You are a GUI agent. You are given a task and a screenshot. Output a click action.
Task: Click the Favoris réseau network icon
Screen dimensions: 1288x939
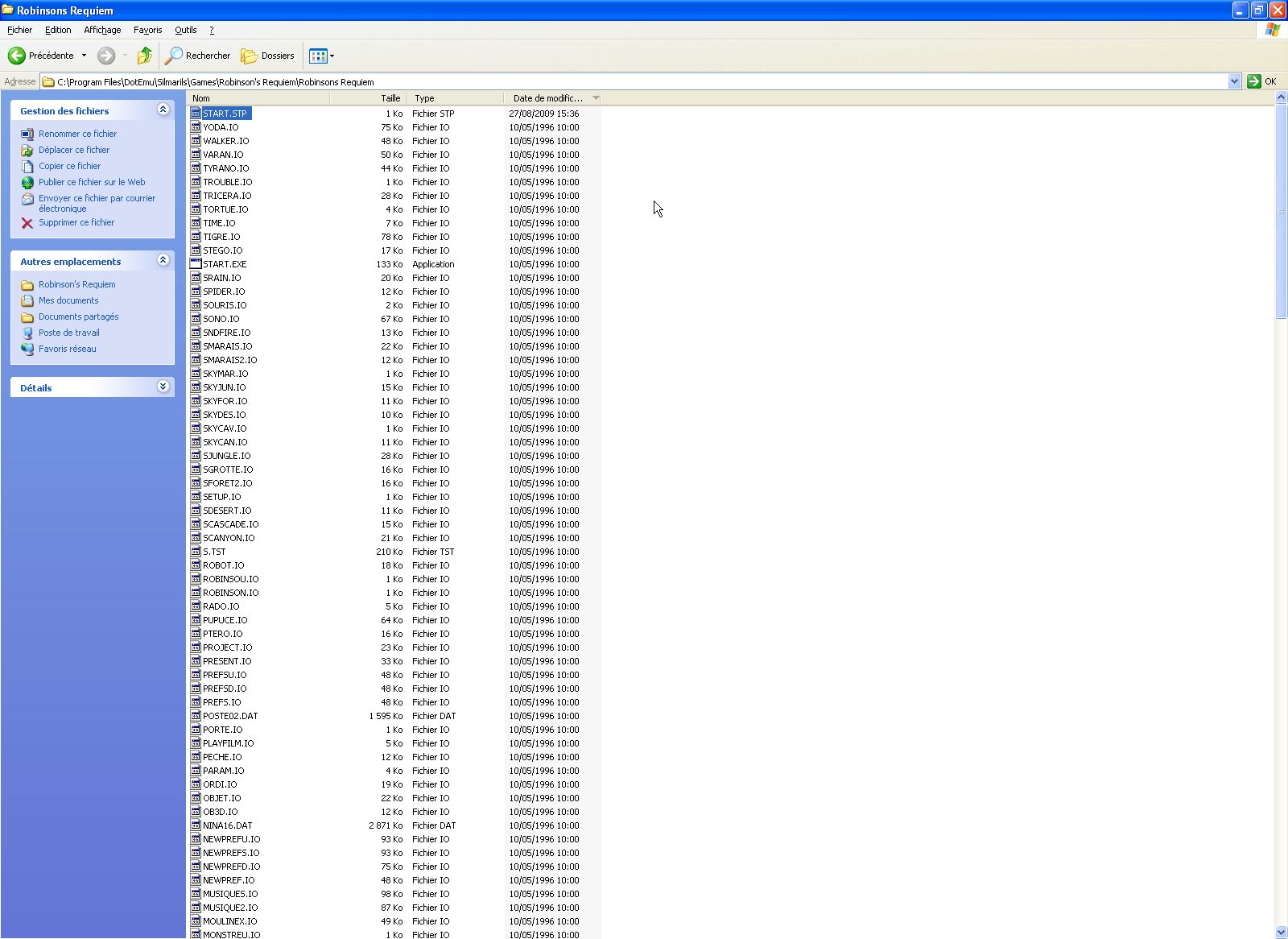tap(27, 350)
